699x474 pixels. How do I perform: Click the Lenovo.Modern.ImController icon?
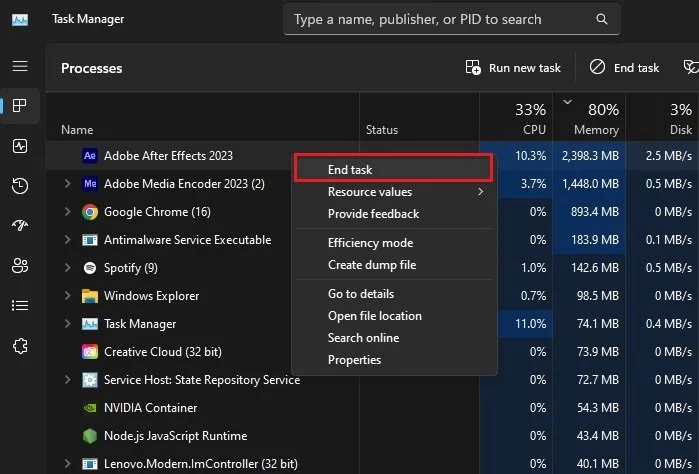(90, 464)
